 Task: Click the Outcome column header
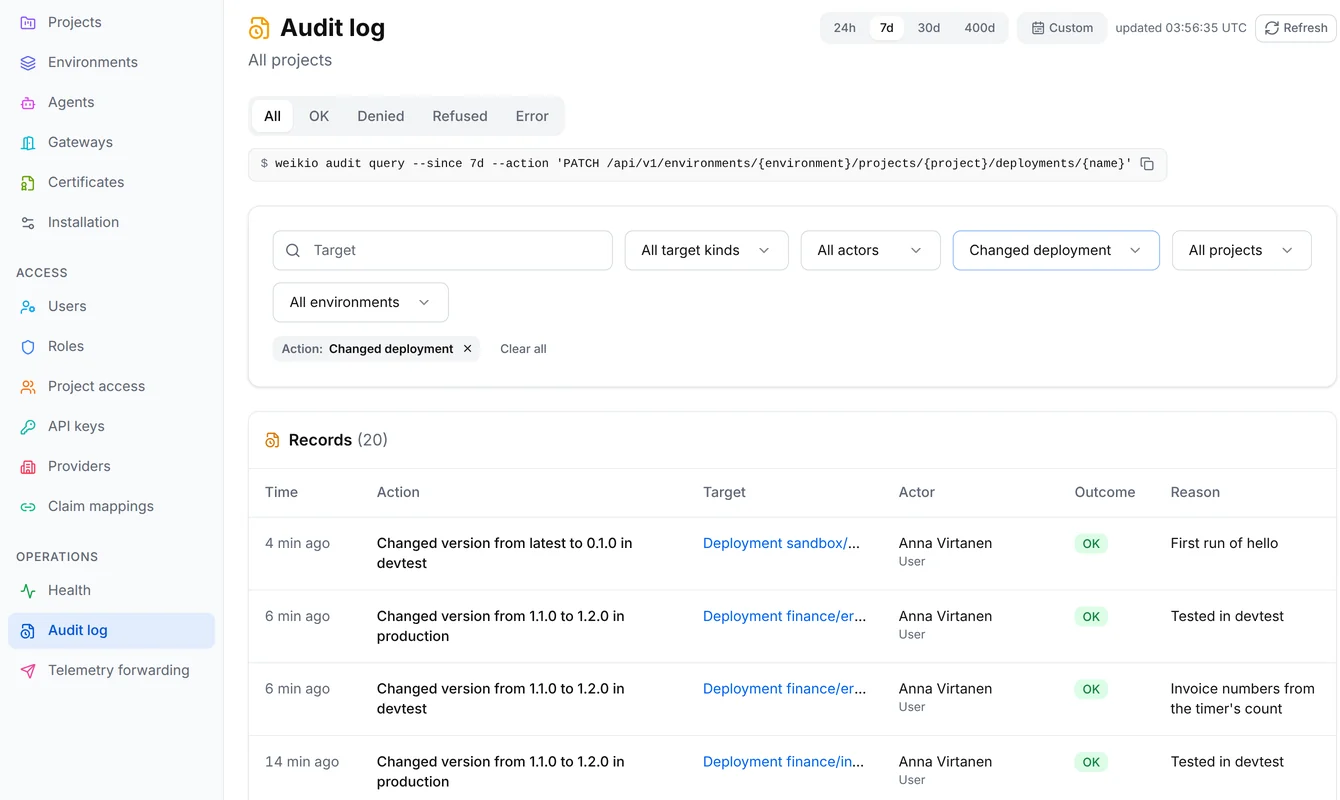tap(1105, 492)
